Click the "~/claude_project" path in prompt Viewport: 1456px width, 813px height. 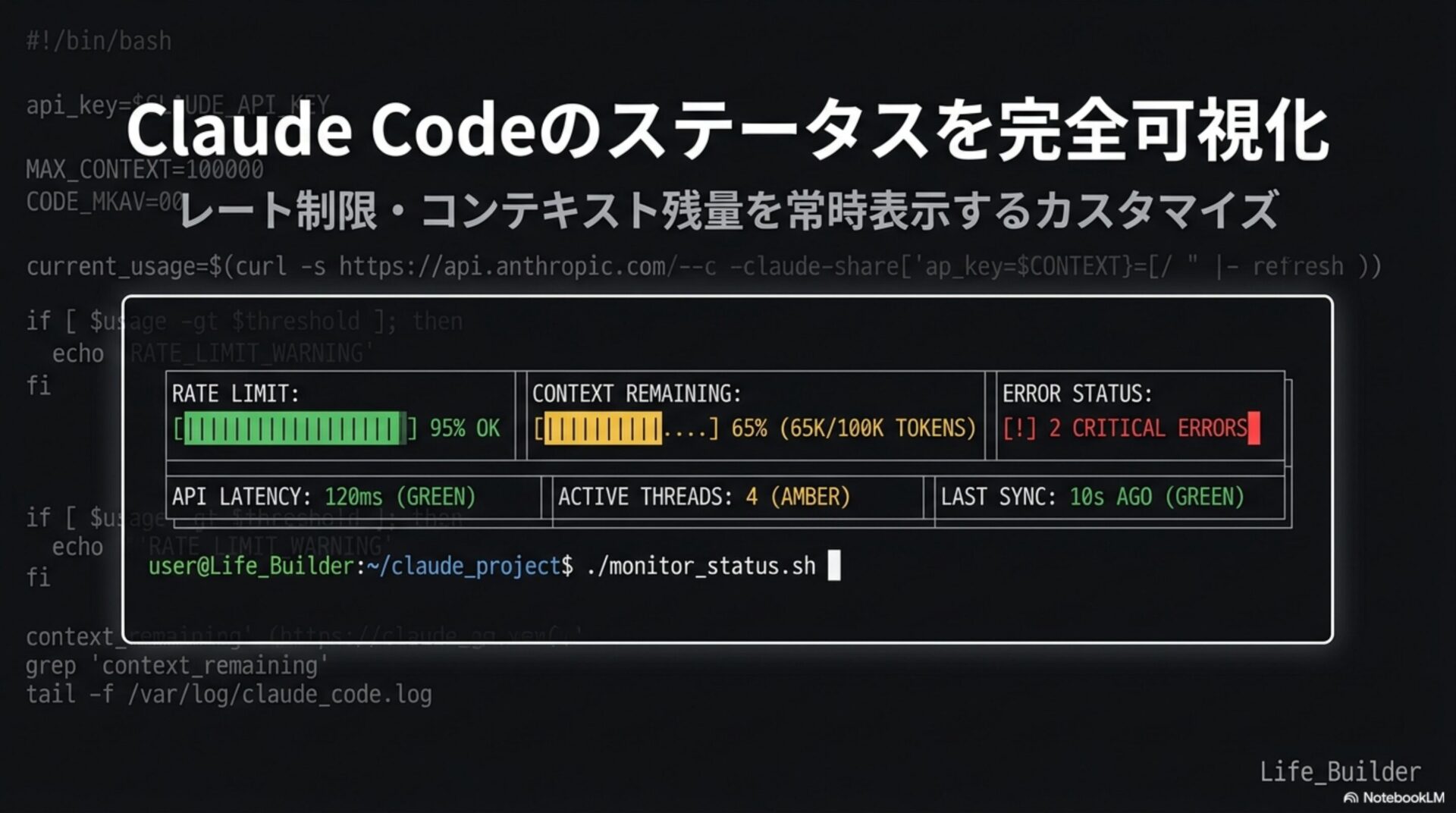[463, 567]
